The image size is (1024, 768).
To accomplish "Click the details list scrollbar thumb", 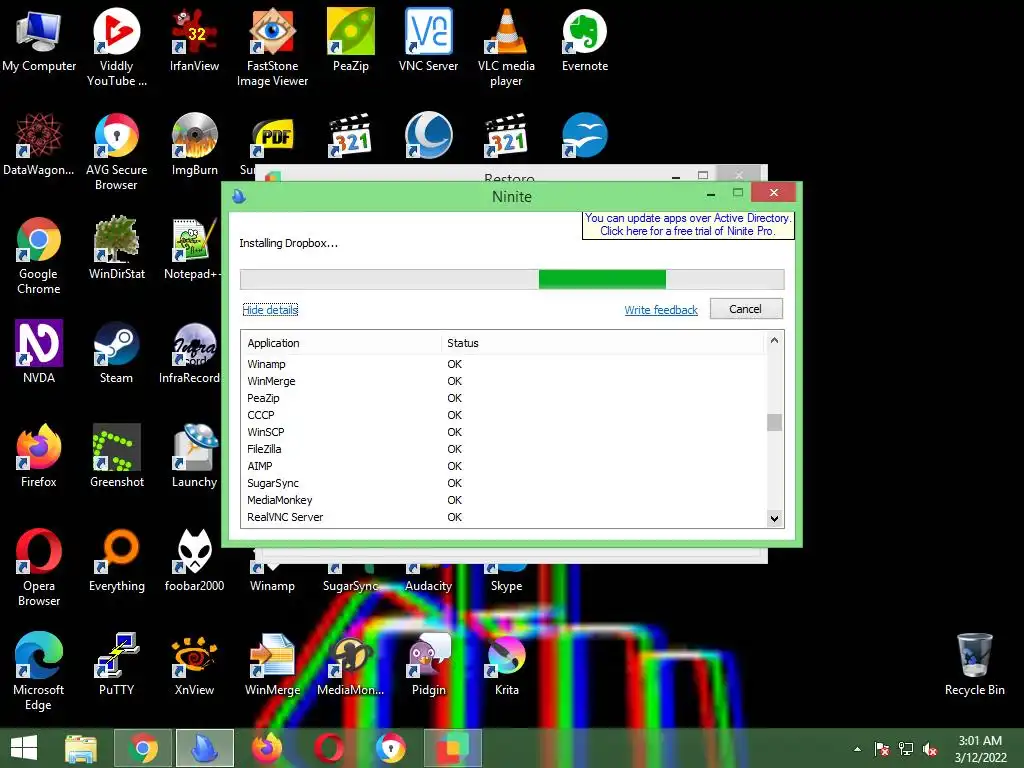I will click(774, 423).
